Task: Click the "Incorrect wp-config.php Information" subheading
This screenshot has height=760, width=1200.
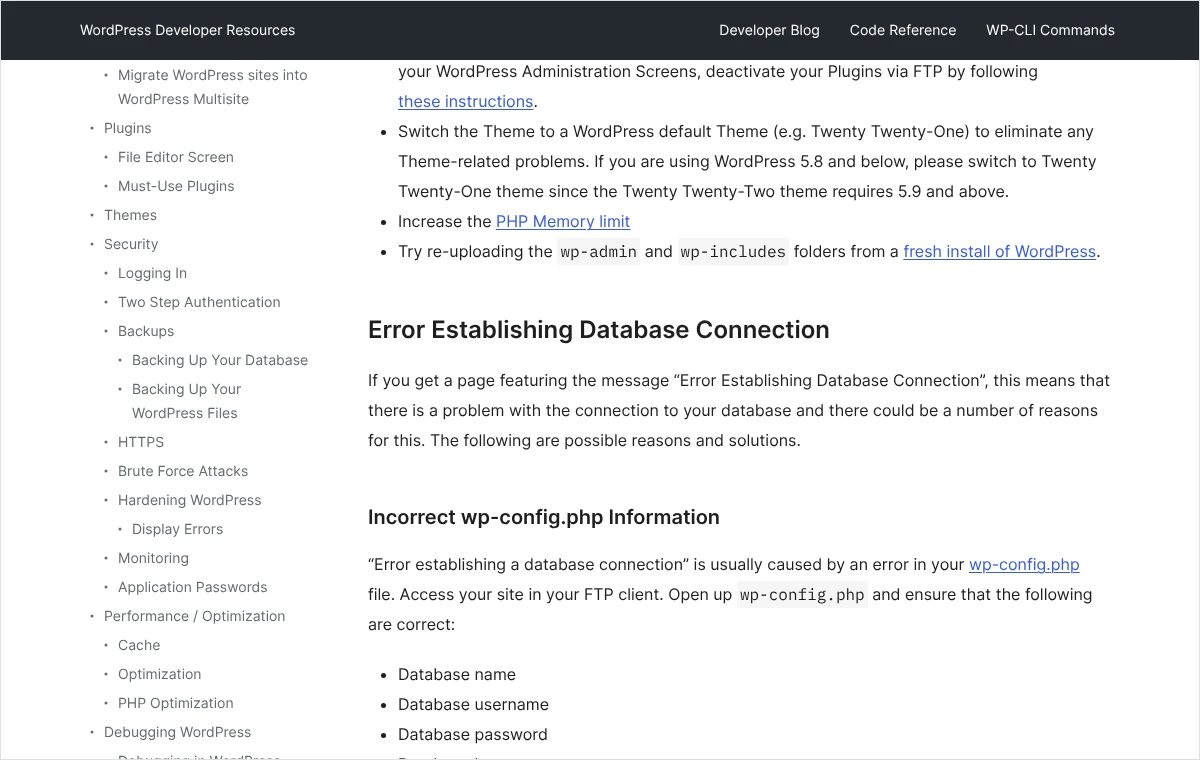Action: click(544, 517)
